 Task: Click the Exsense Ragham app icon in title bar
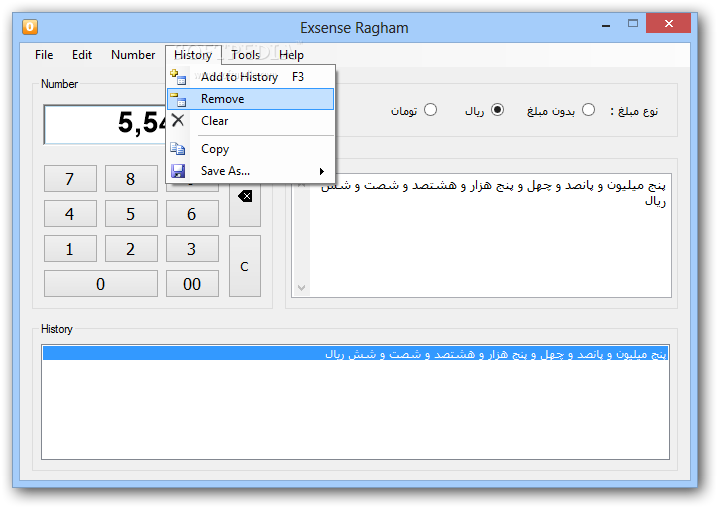point(30,27)
